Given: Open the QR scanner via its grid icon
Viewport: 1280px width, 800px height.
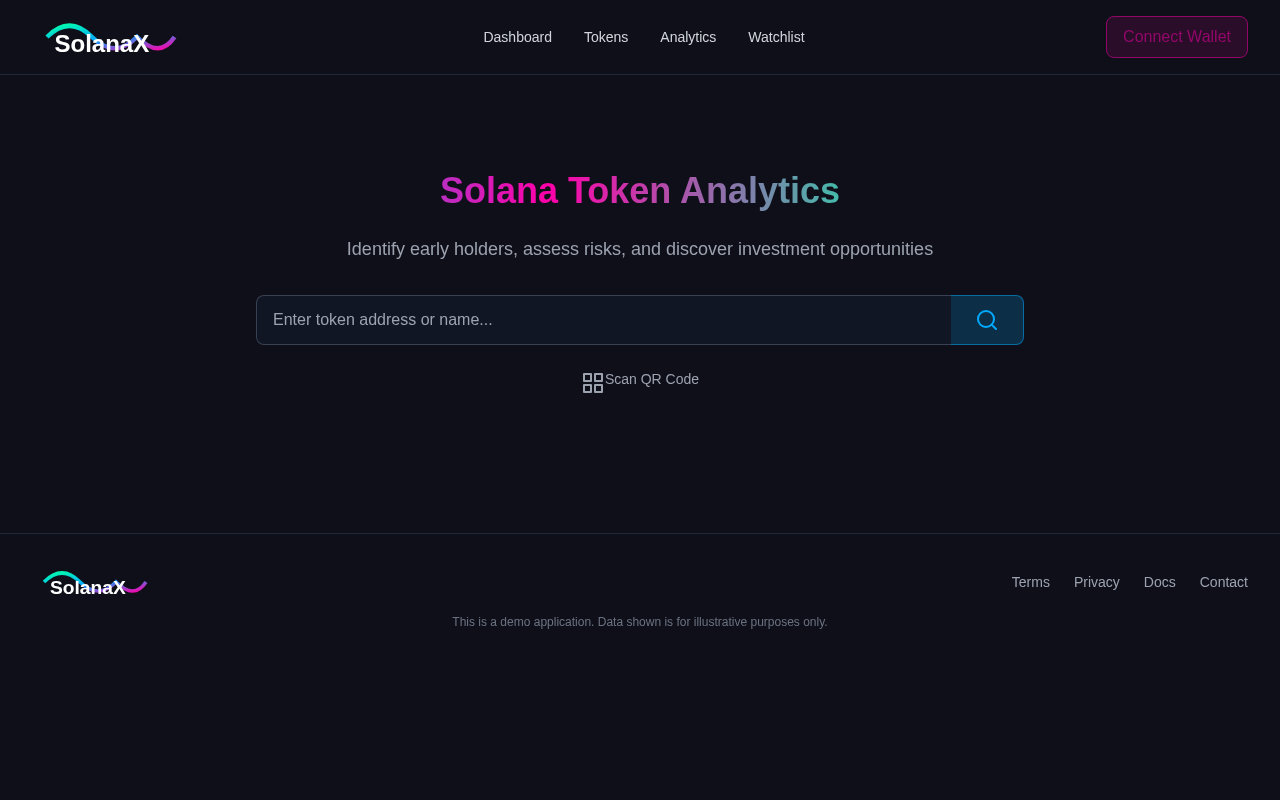Looking at the screenshot, I should point(592,381).
